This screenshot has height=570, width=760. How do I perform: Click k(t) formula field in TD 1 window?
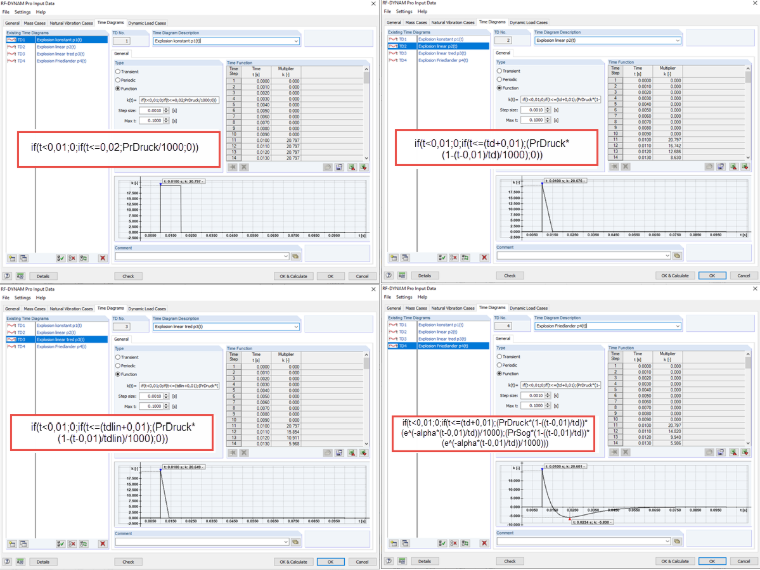[179, 100]
